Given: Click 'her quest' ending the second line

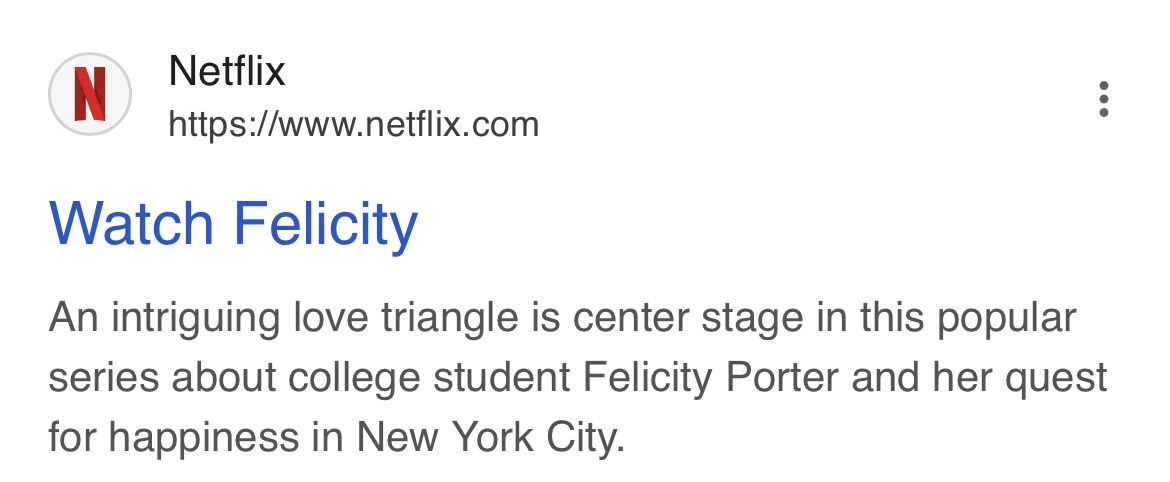Looking at the screenshot, I should click(x=1019, y=379).
